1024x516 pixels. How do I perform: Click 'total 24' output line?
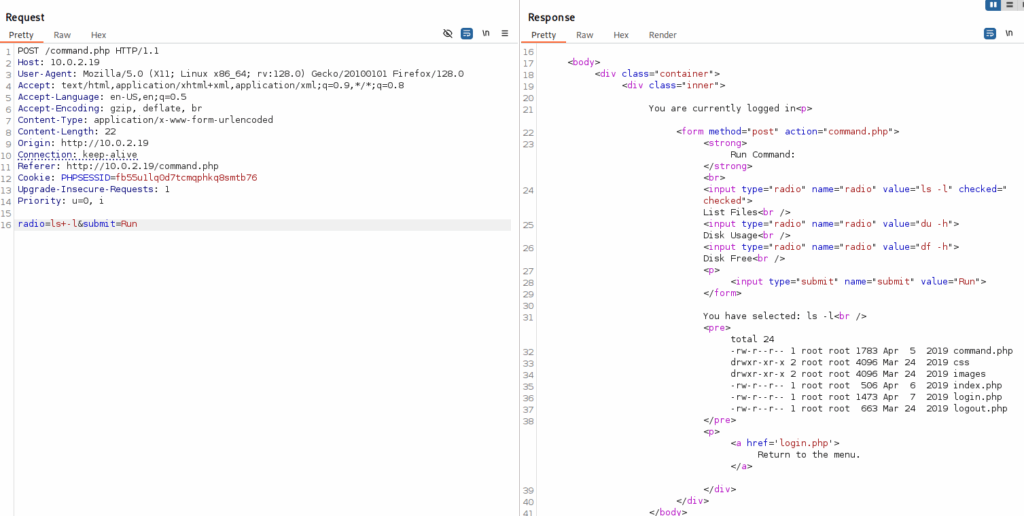[752, 340]
